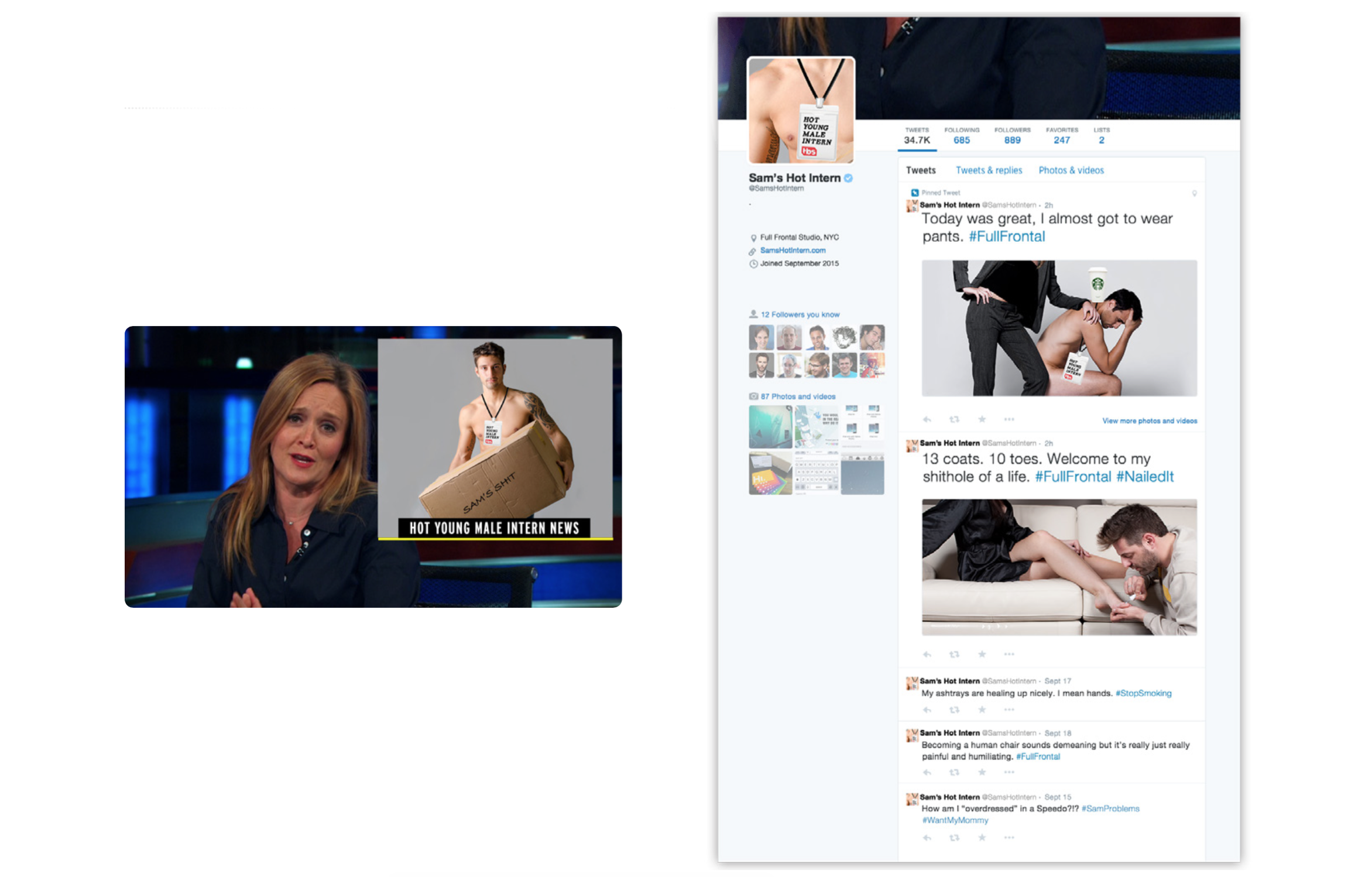This screenshot has width=1372, height=883.
Task: Open the Photos & videos tab
Action: [1071, 170]
